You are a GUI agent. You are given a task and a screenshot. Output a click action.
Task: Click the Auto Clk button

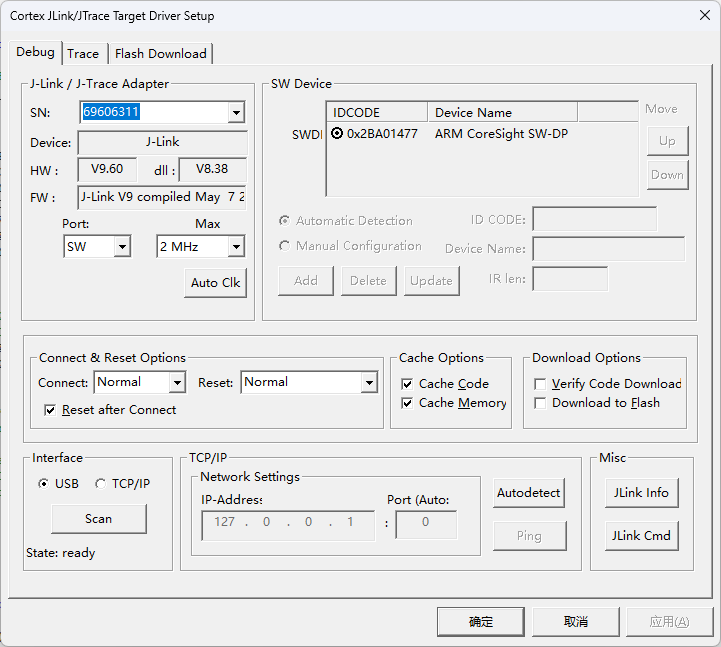coord(216,283)
